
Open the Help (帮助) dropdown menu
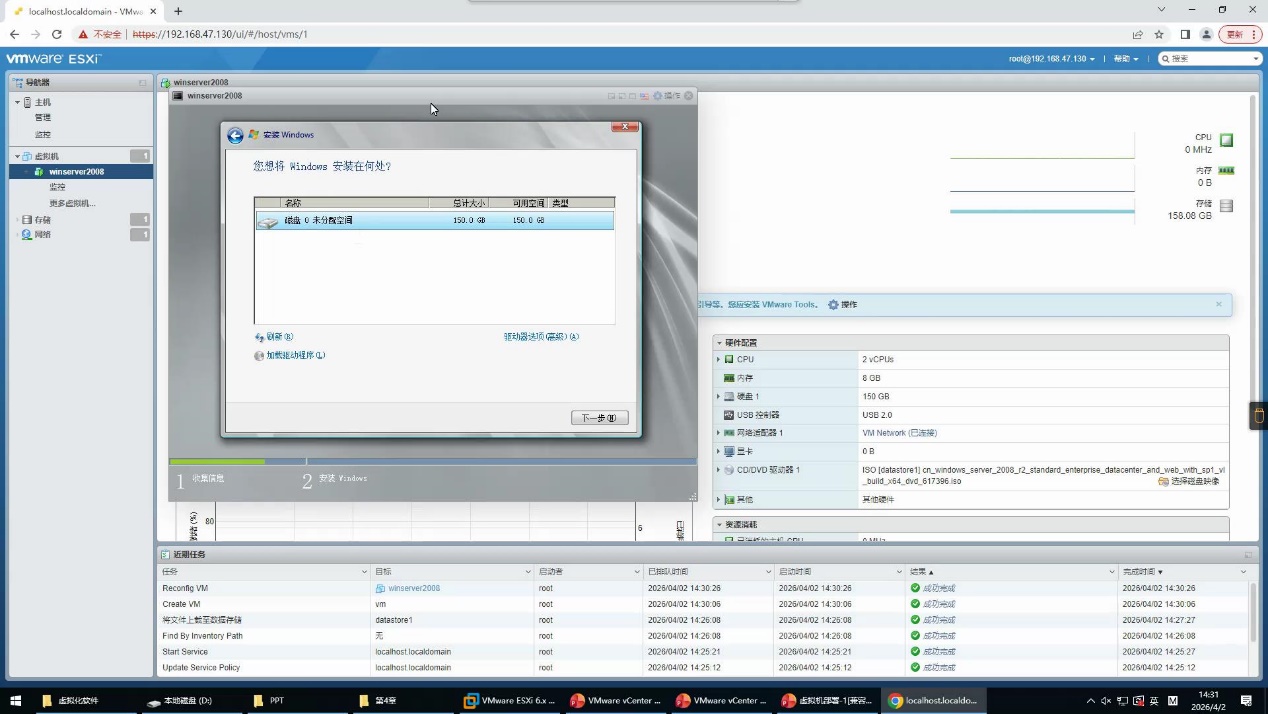pyautogui.click(x=1126, y=59)
